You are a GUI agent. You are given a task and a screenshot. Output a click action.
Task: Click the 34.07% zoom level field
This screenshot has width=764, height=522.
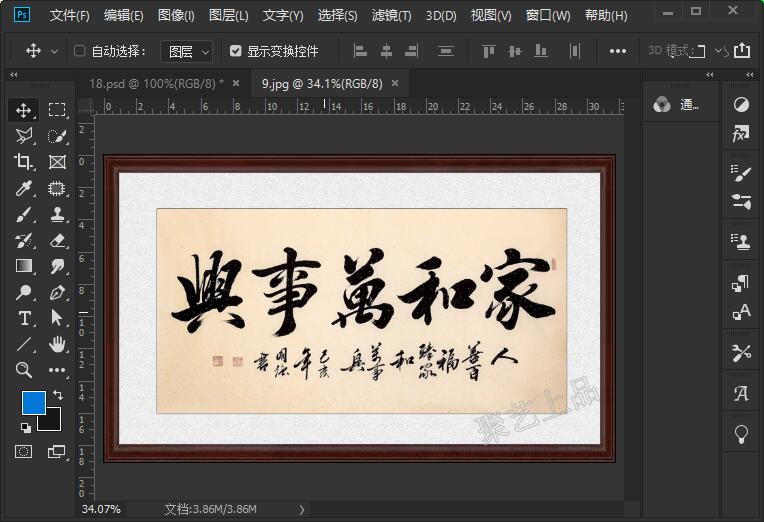(x=101, y=509)
